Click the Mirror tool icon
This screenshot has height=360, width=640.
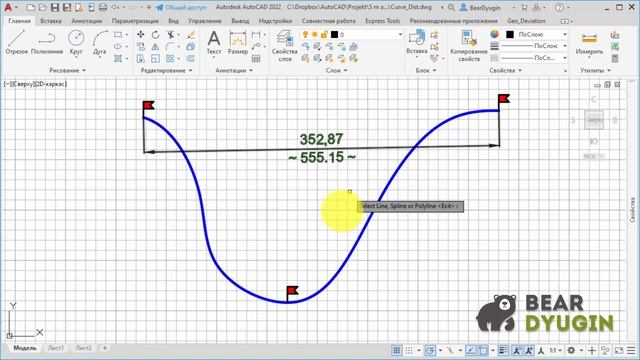156,47
